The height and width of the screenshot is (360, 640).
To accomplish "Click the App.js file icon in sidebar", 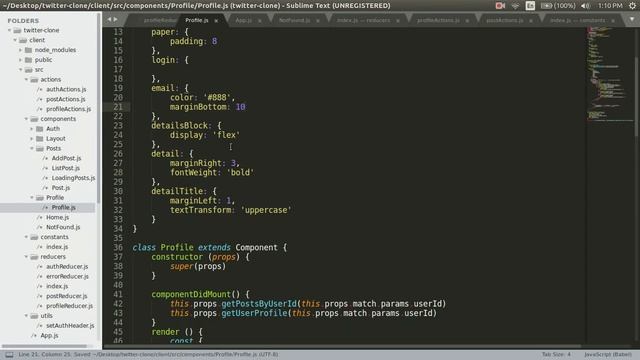I will tap(34, 336).
